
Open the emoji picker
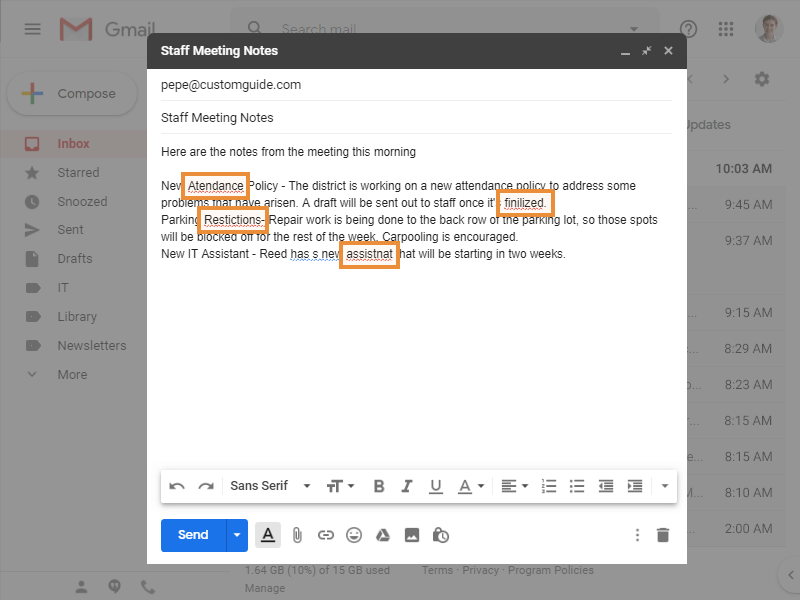354,535
